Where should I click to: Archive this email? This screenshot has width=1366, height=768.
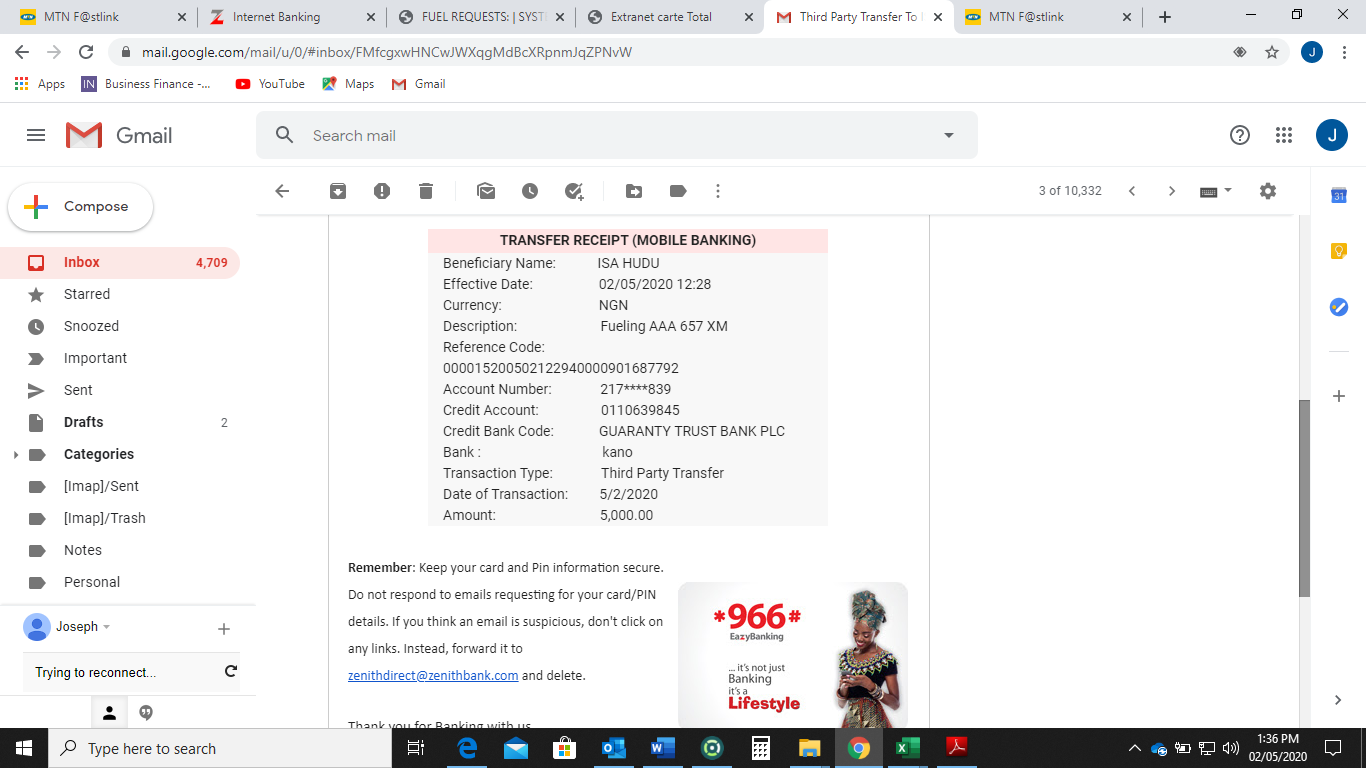click(x=338, y=191)
